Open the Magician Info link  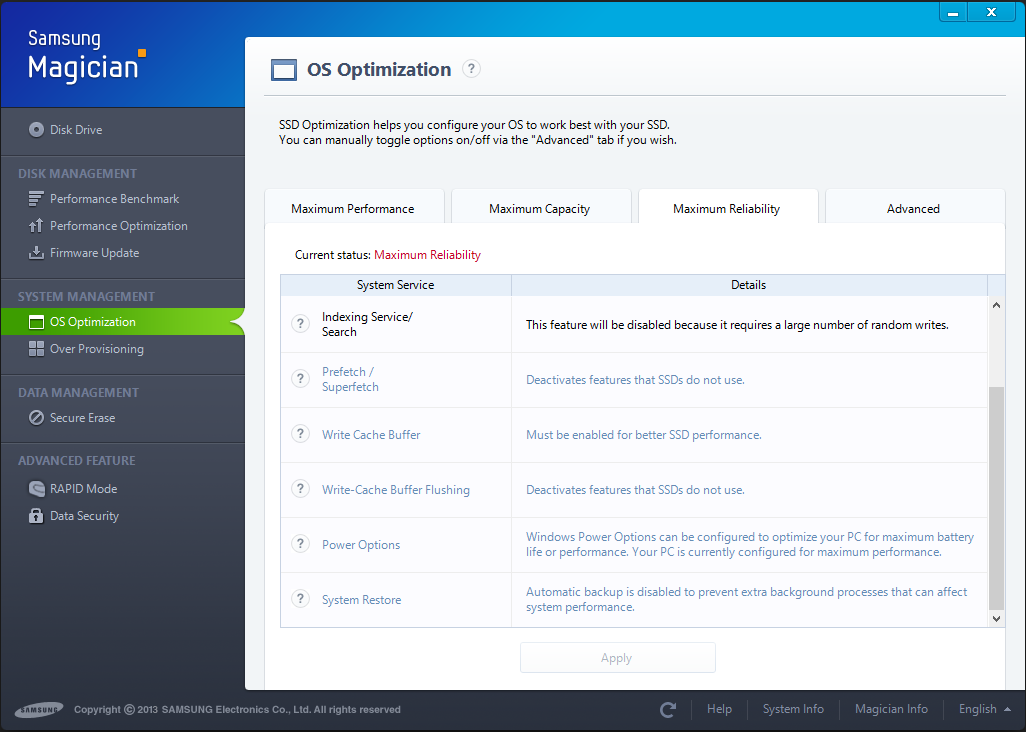891,709
